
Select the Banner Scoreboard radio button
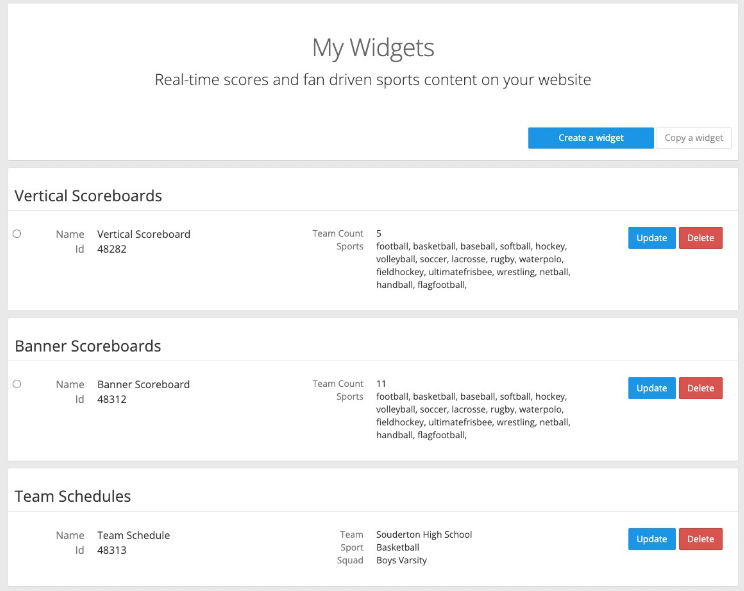17,384
